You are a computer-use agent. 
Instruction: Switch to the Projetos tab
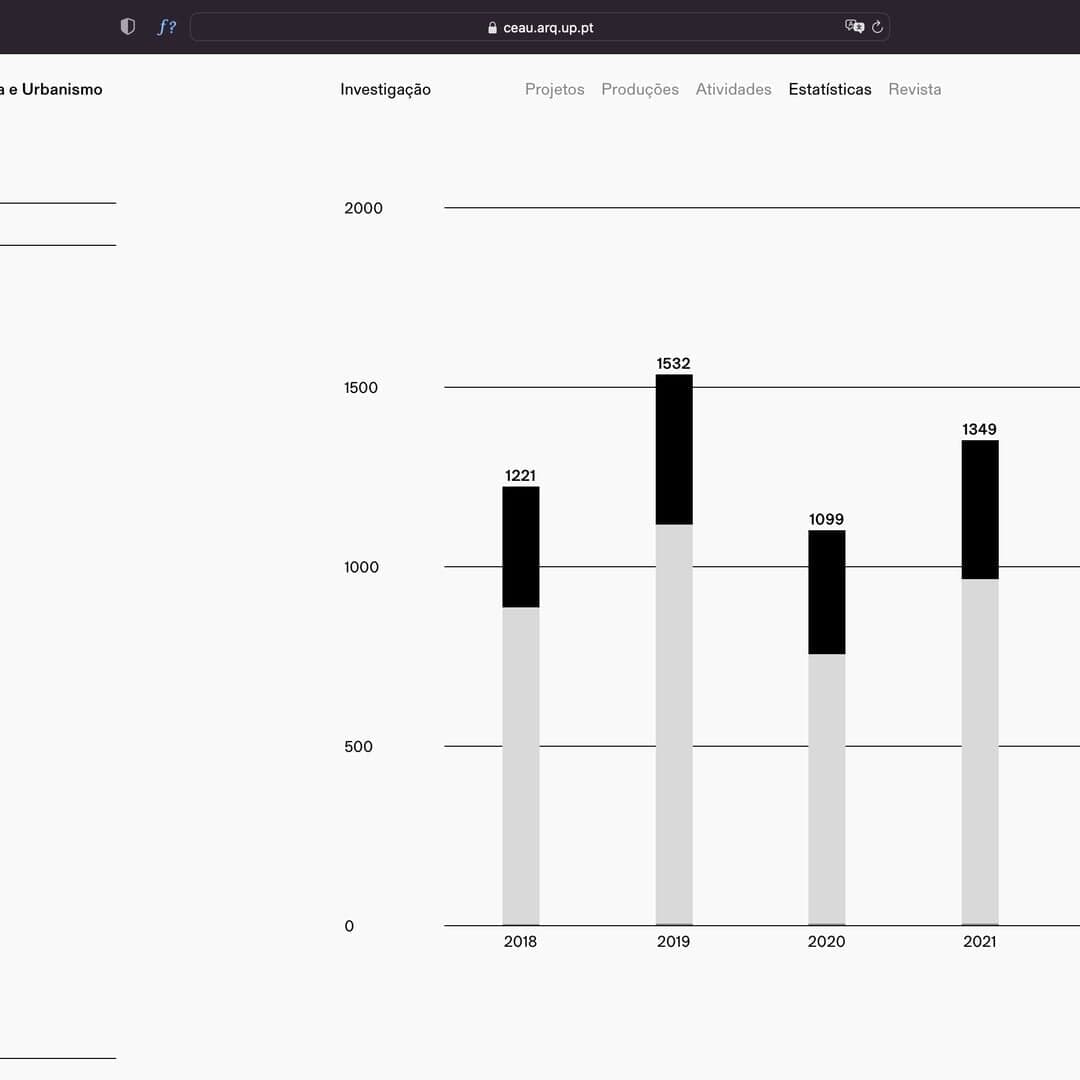coord(554,89)
